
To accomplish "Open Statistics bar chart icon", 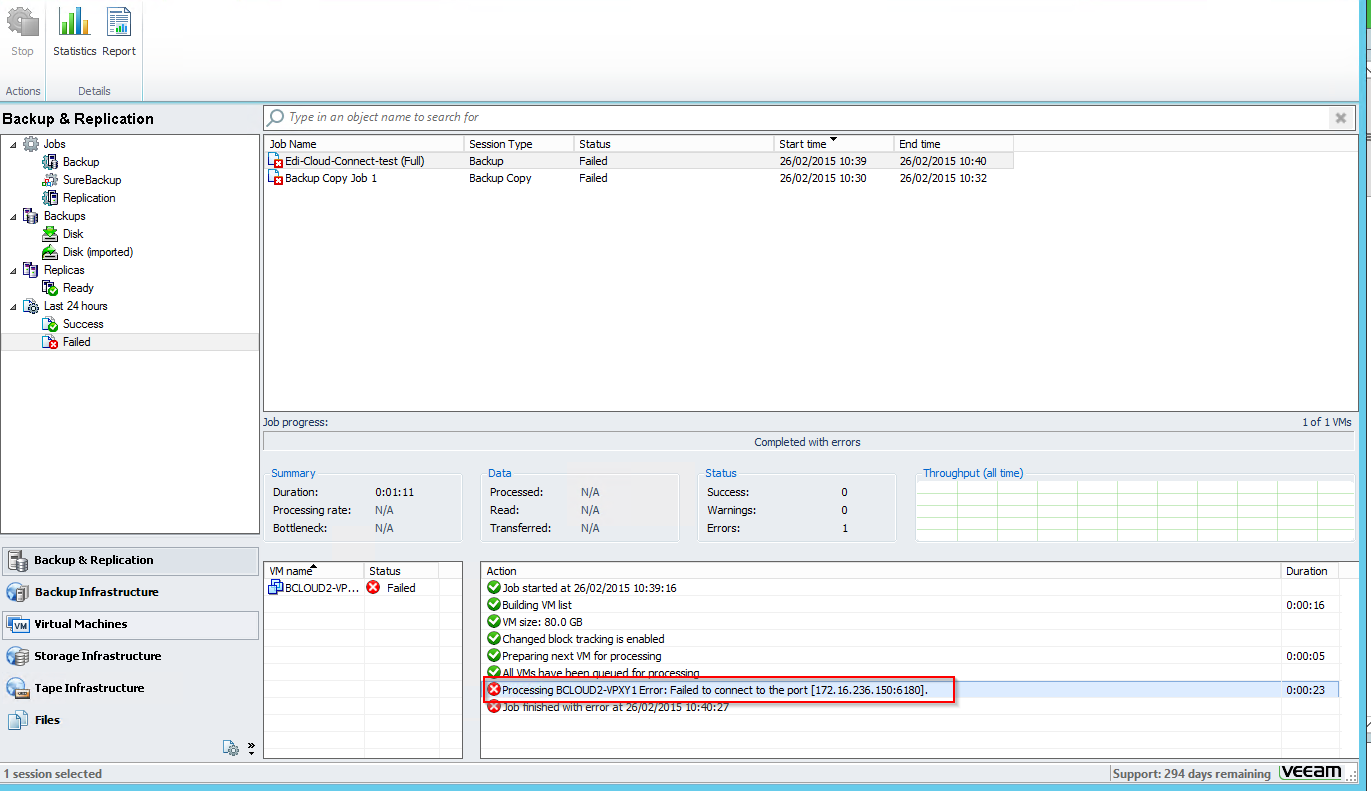I will coord(74,22).
